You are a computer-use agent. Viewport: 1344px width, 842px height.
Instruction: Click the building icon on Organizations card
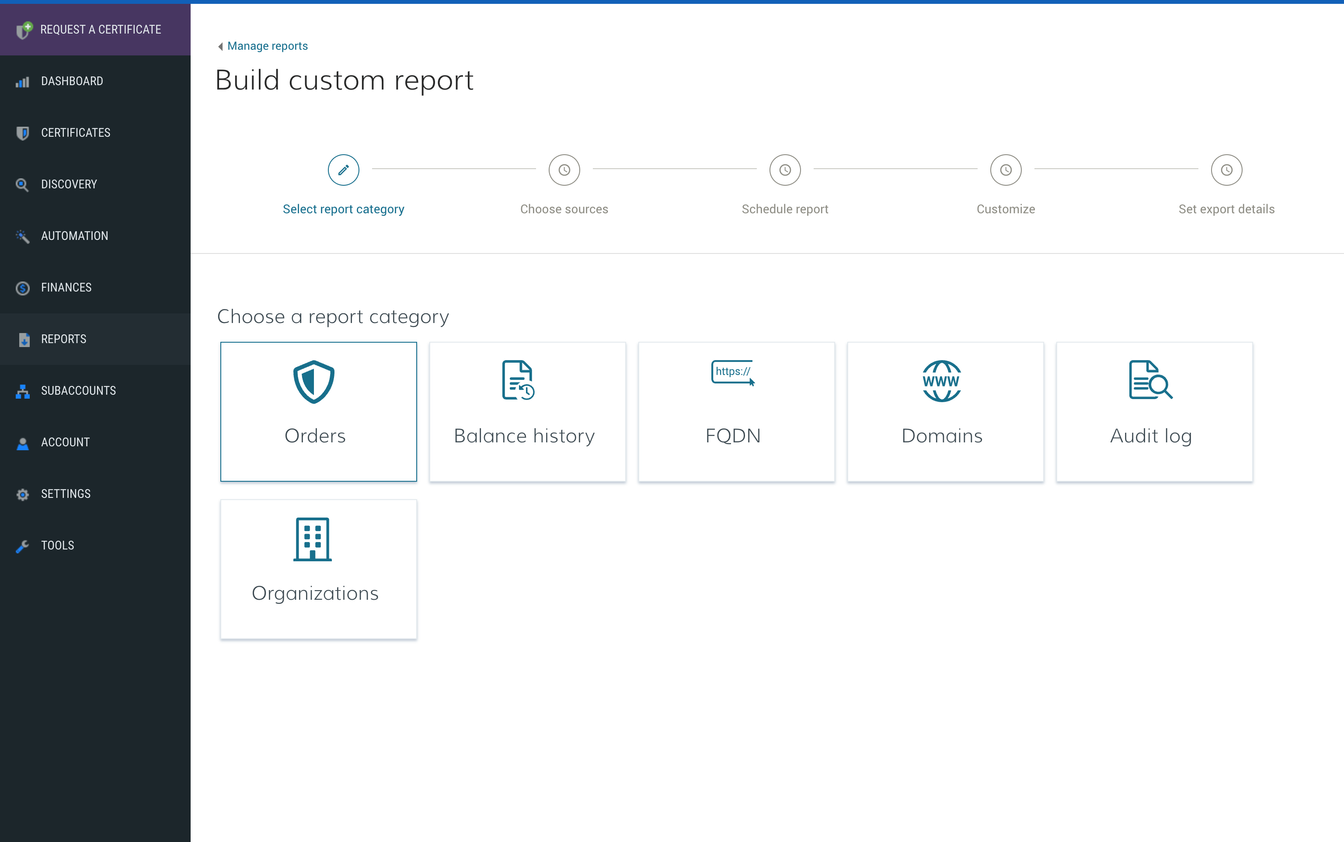coord(314,539)
